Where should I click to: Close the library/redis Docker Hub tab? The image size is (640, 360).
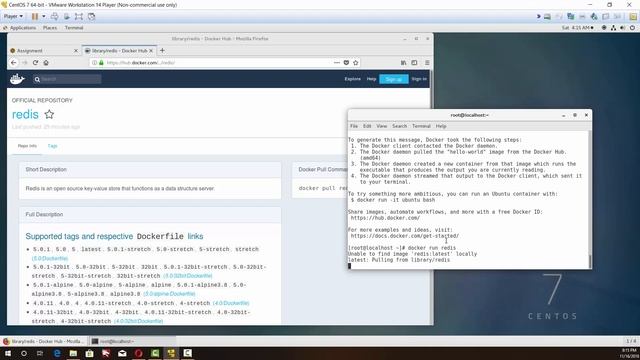click(x=151, y=51)
